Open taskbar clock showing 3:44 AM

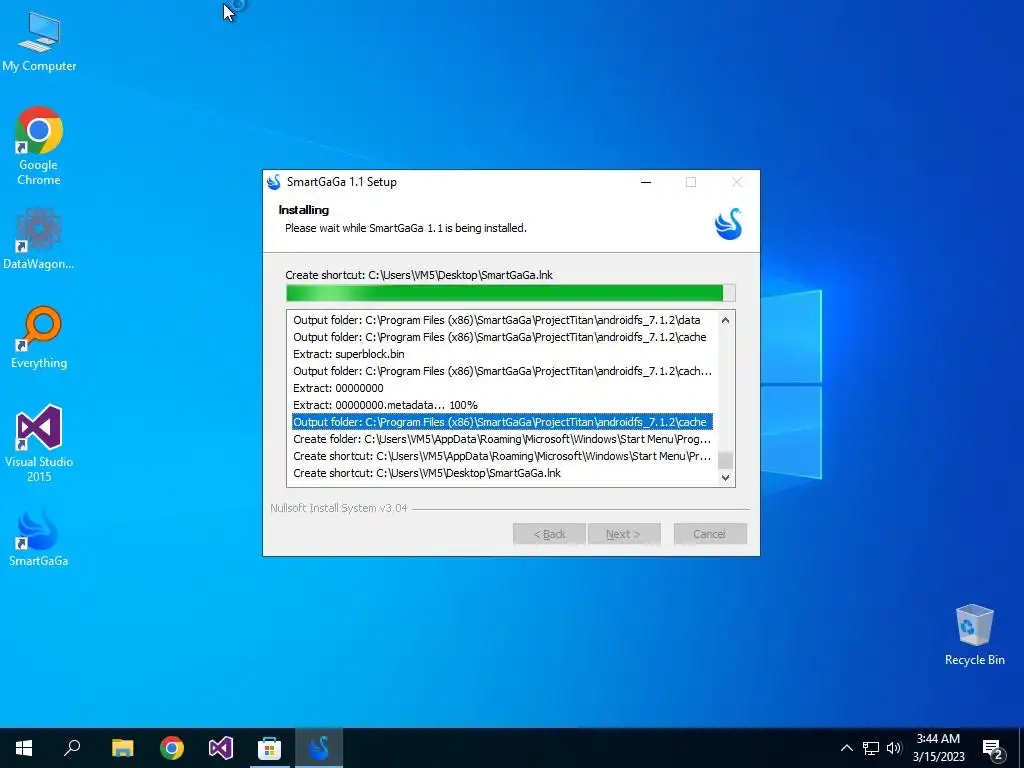(938, 748)
